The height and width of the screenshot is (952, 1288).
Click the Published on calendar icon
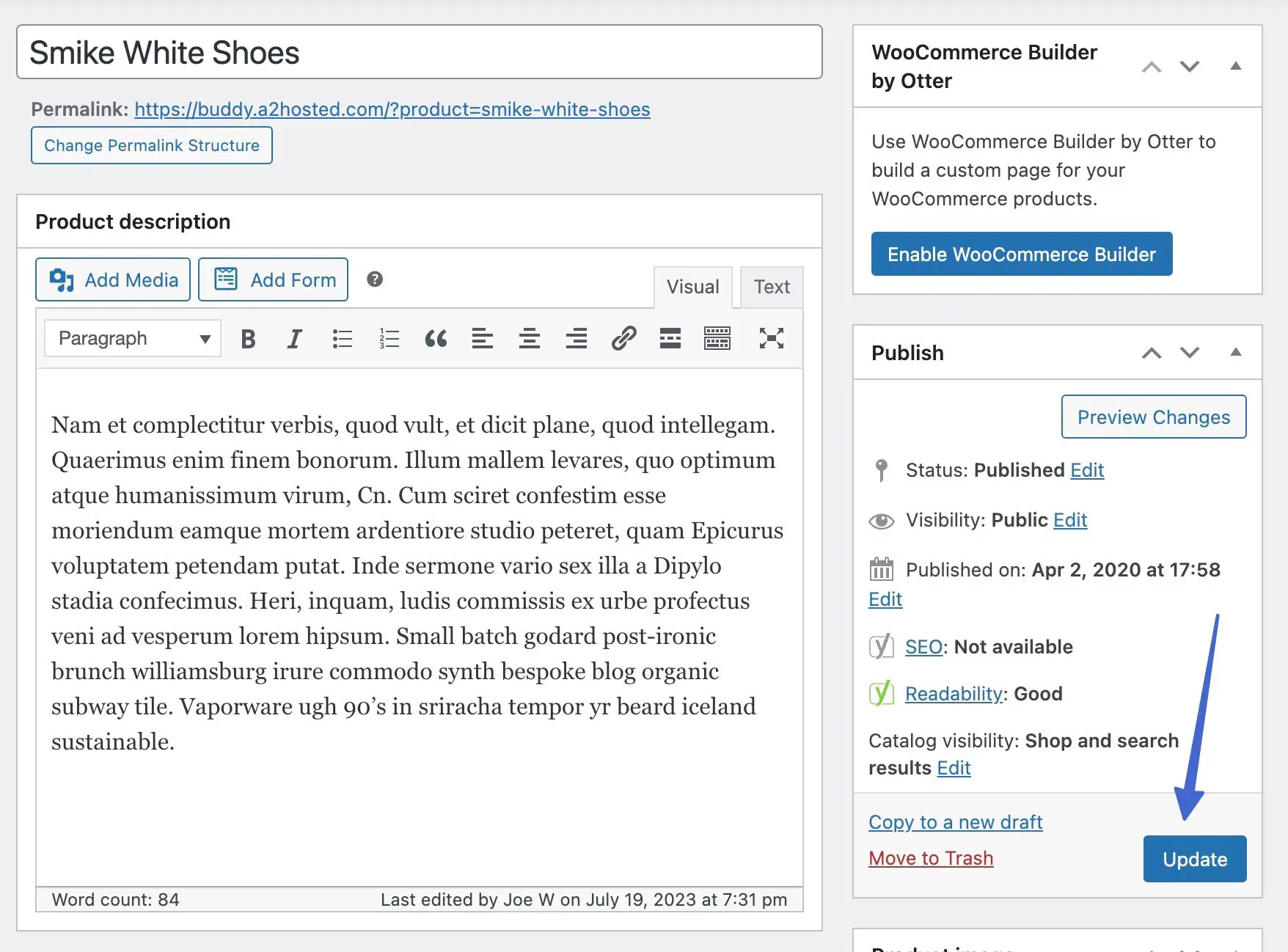(x=882, y=569)
